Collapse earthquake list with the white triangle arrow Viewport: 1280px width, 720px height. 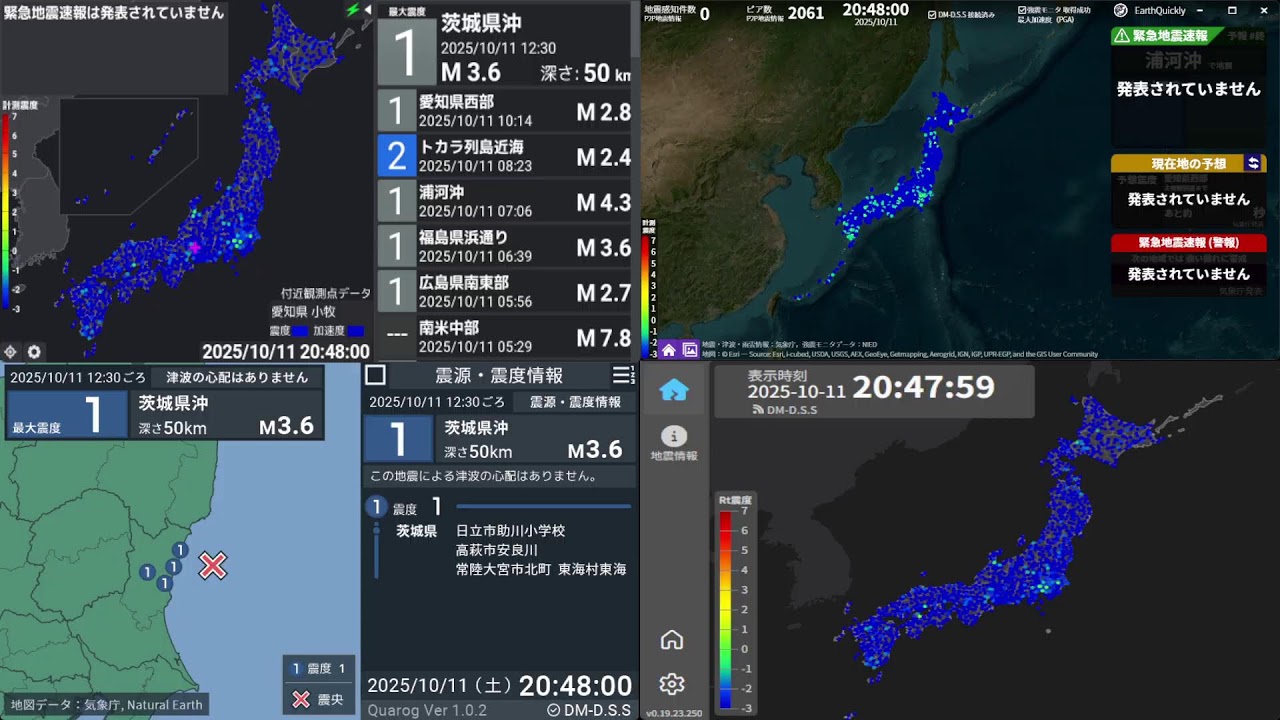tap(366, 12)
